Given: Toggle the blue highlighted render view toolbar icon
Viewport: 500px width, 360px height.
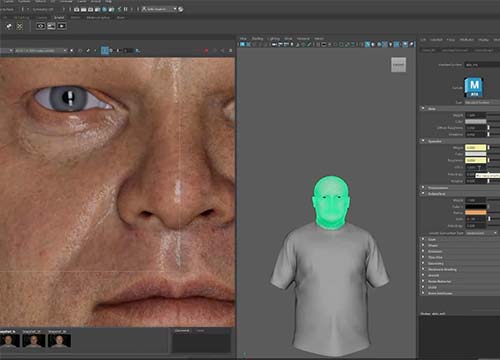Looking at the screenshot, I should click(105, 51).
